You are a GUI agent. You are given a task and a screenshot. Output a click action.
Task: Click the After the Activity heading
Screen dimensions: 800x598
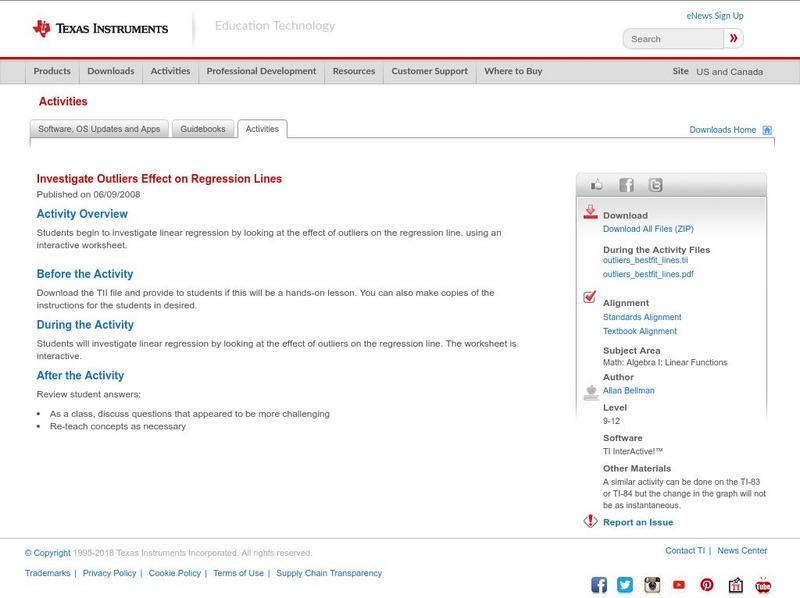[x=80, y=376]
